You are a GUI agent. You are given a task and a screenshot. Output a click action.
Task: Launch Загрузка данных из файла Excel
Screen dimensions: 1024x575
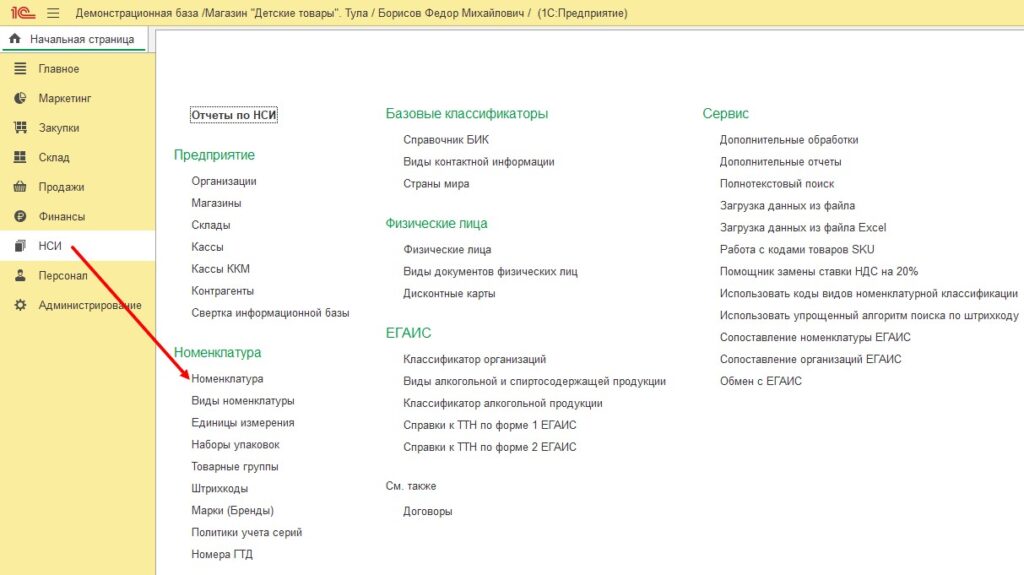click(802, 228)
